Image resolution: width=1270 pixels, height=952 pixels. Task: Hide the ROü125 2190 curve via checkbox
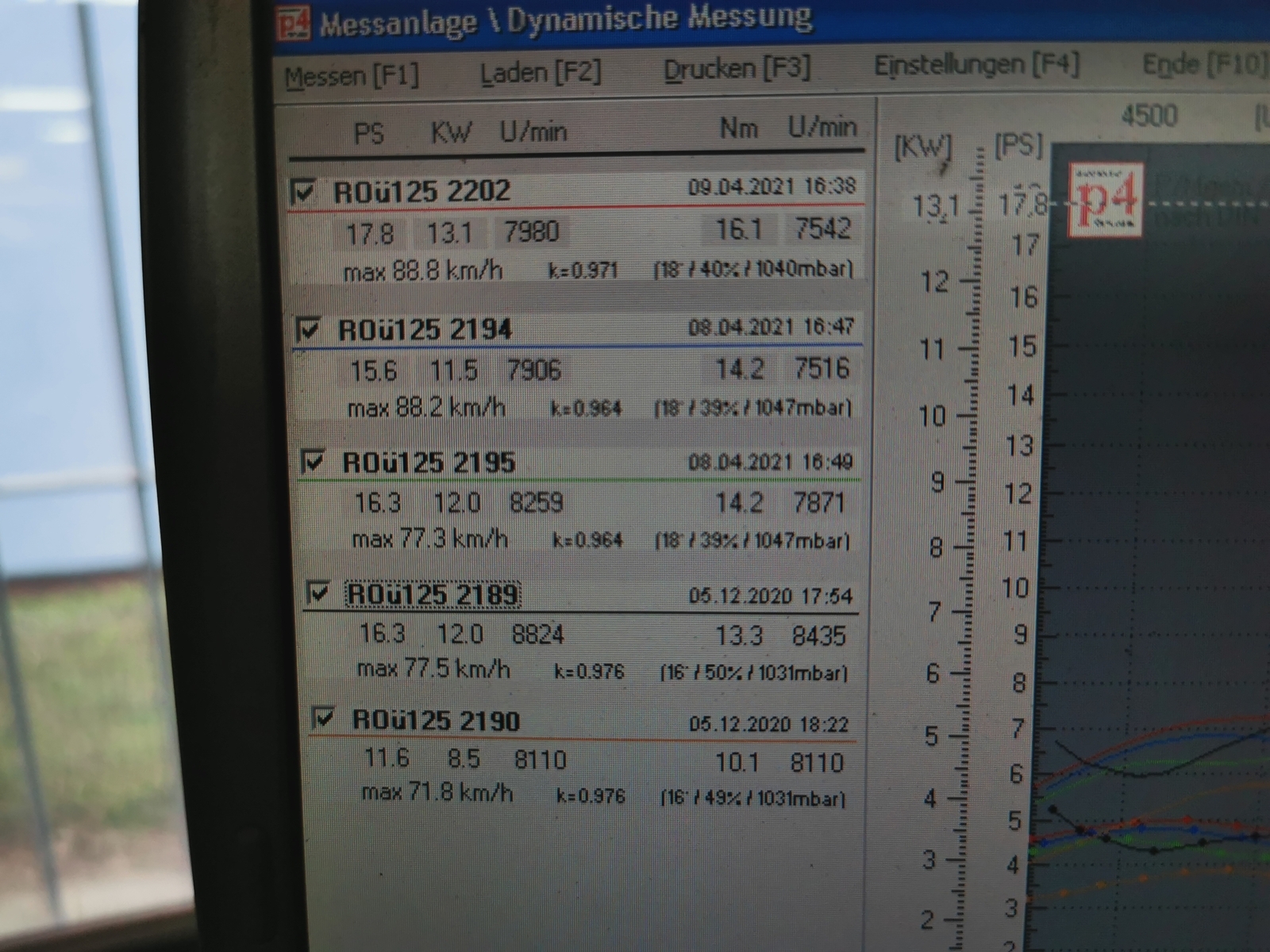coord(323,719)
